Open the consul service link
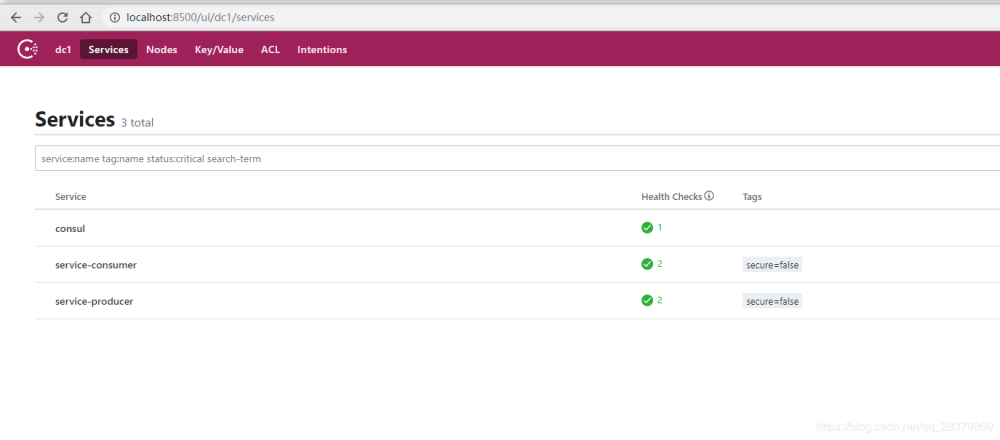 (x=70, y=228)
